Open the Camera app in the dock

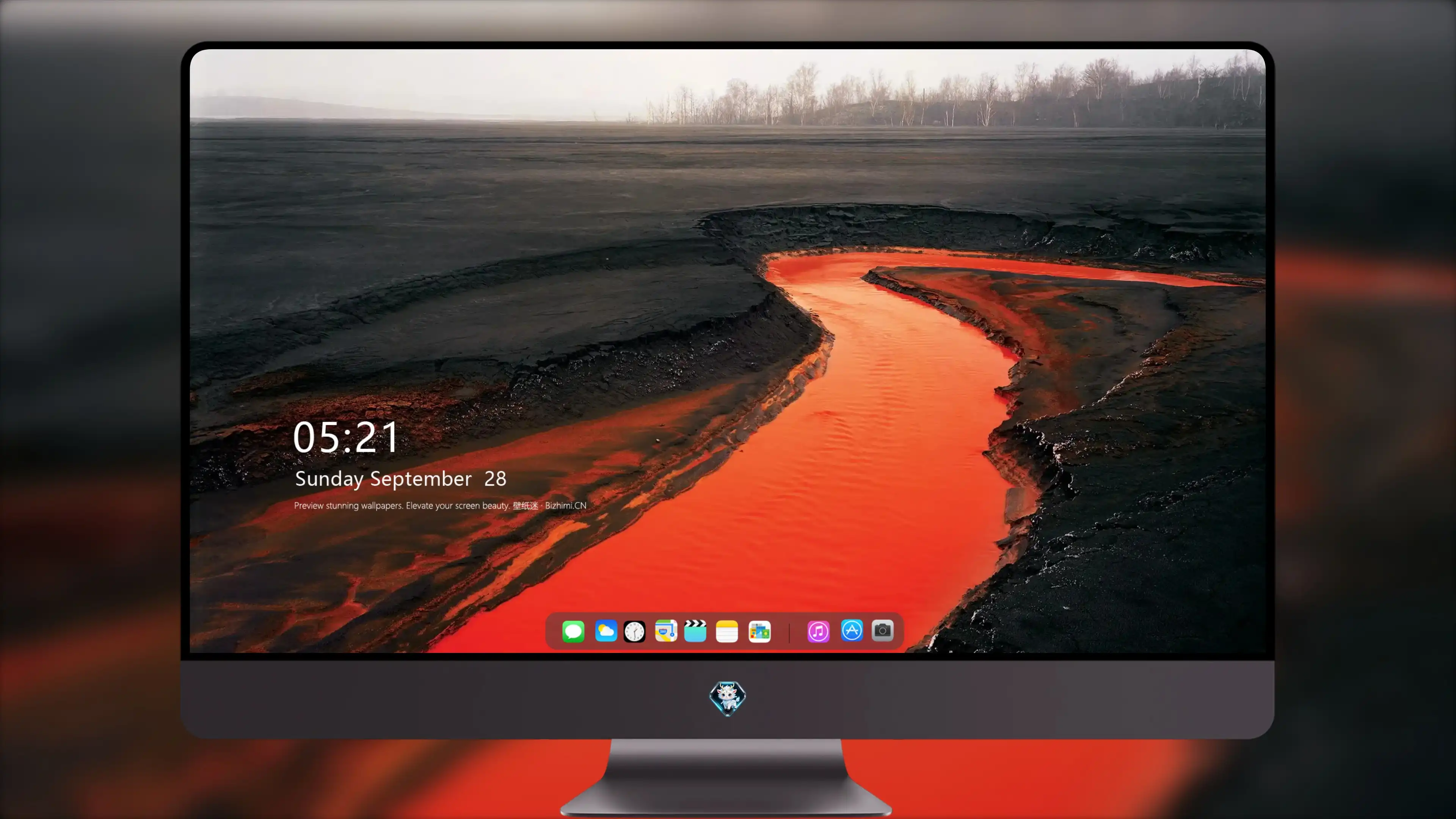pyautogui.click(x=882, y=630)
